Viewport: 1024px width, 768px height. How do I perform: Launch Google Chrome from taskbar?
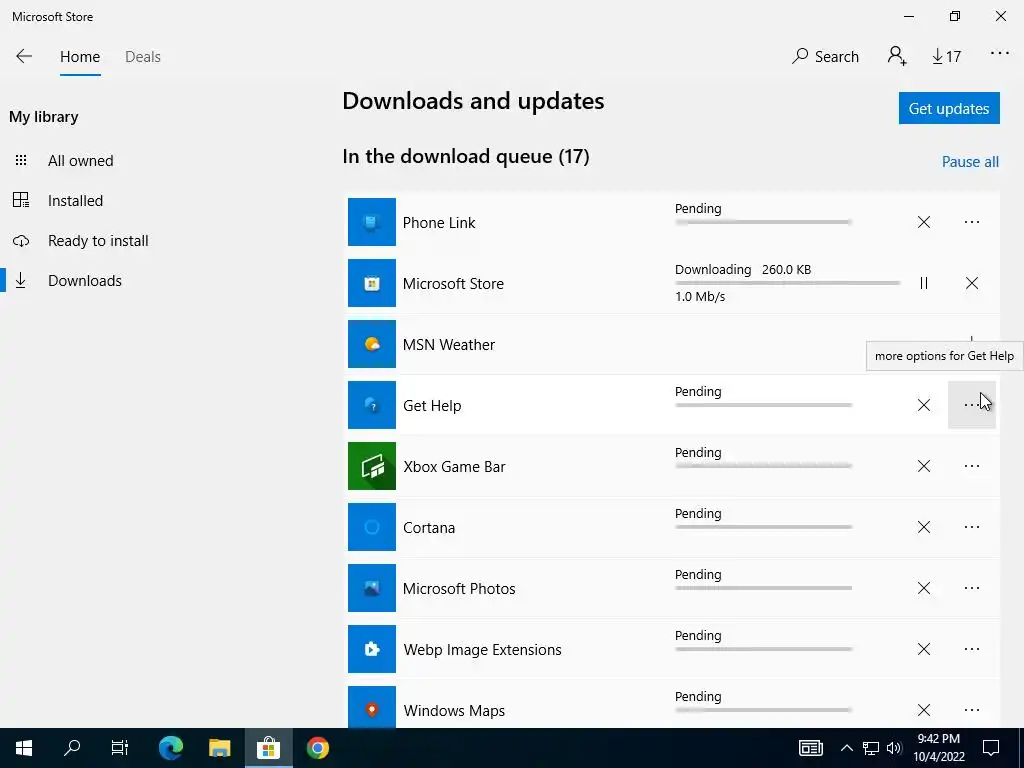317,748
